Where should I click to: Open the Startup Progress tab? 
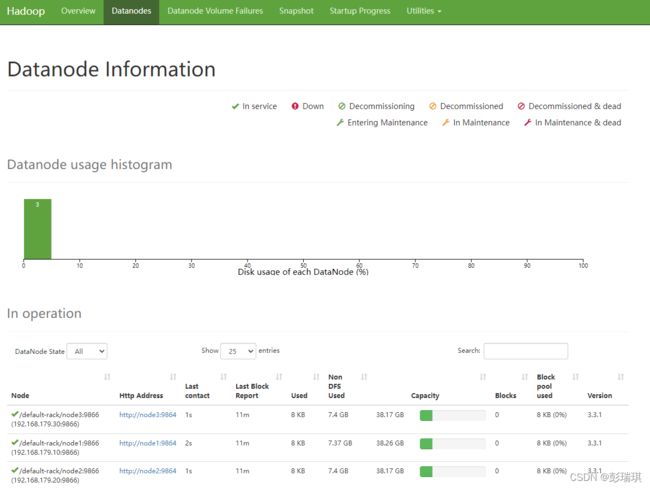coord(360,11)
